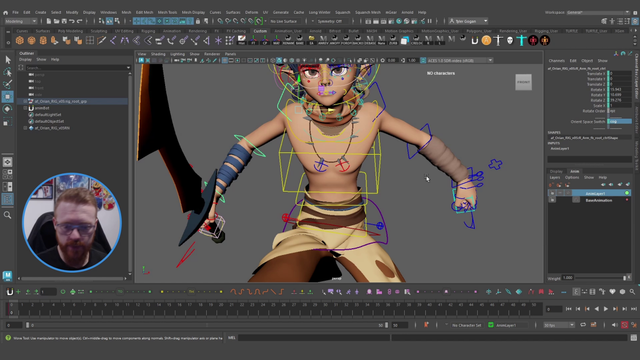The image size is (640, 360).
Task: Open the viewport Shading menu
Action: 158,54
